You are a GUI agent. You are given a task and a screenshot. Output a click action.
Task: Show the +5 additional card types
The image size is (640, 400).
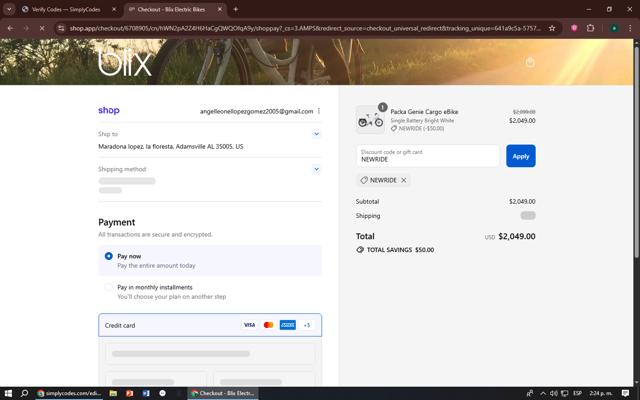pyautogui.click(x=307, y=325)
